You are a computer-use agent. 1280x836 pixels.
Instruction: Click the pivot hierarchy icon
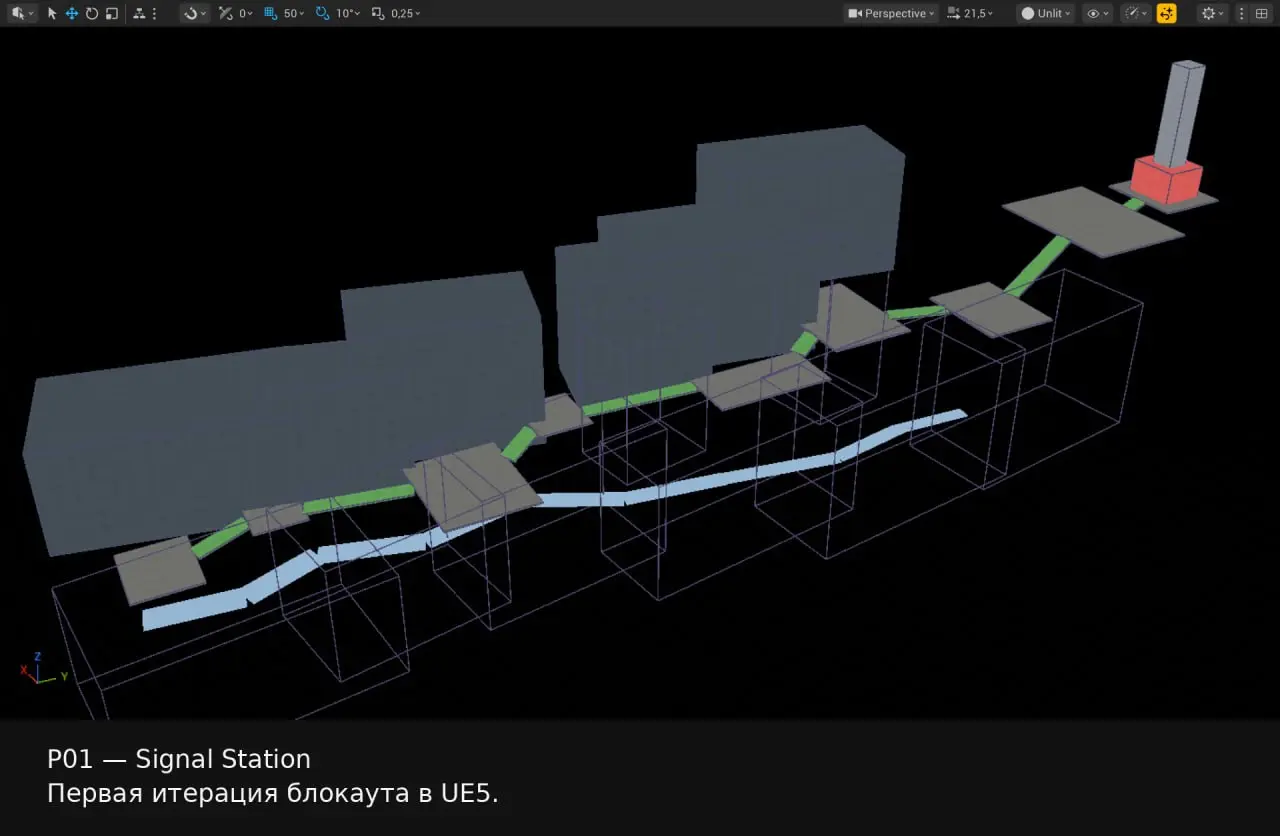pyautogui.click(x=139, y=14)
